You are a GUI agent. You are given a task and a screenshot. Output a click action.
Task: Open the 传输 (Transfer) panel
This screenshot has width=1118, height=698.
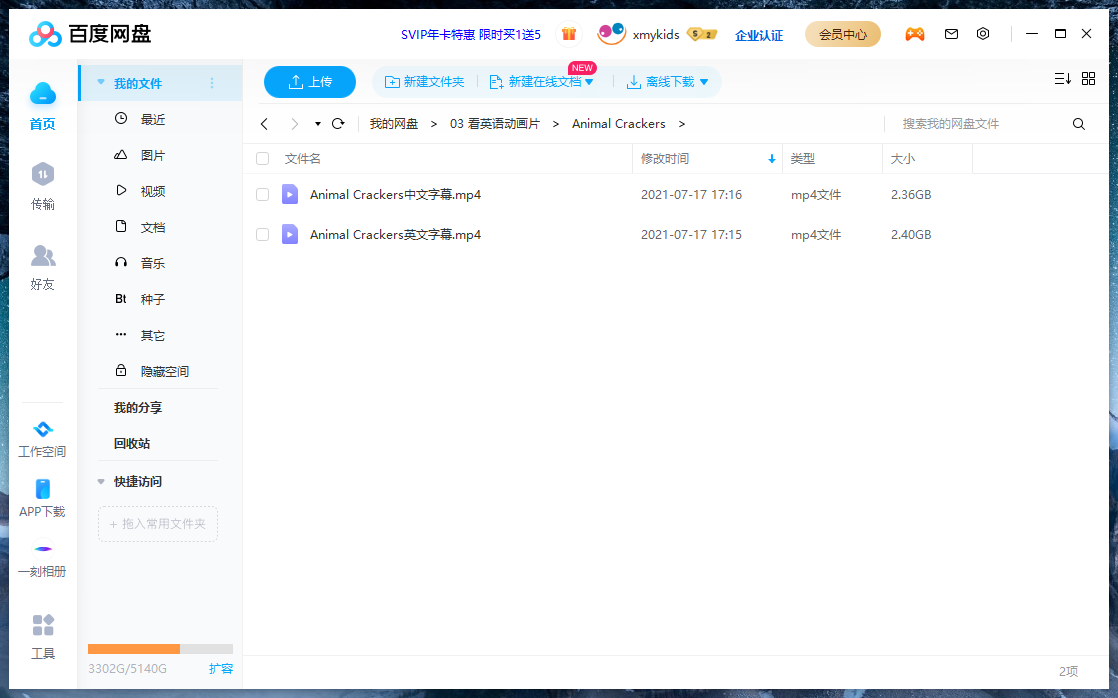coord(42,186)
